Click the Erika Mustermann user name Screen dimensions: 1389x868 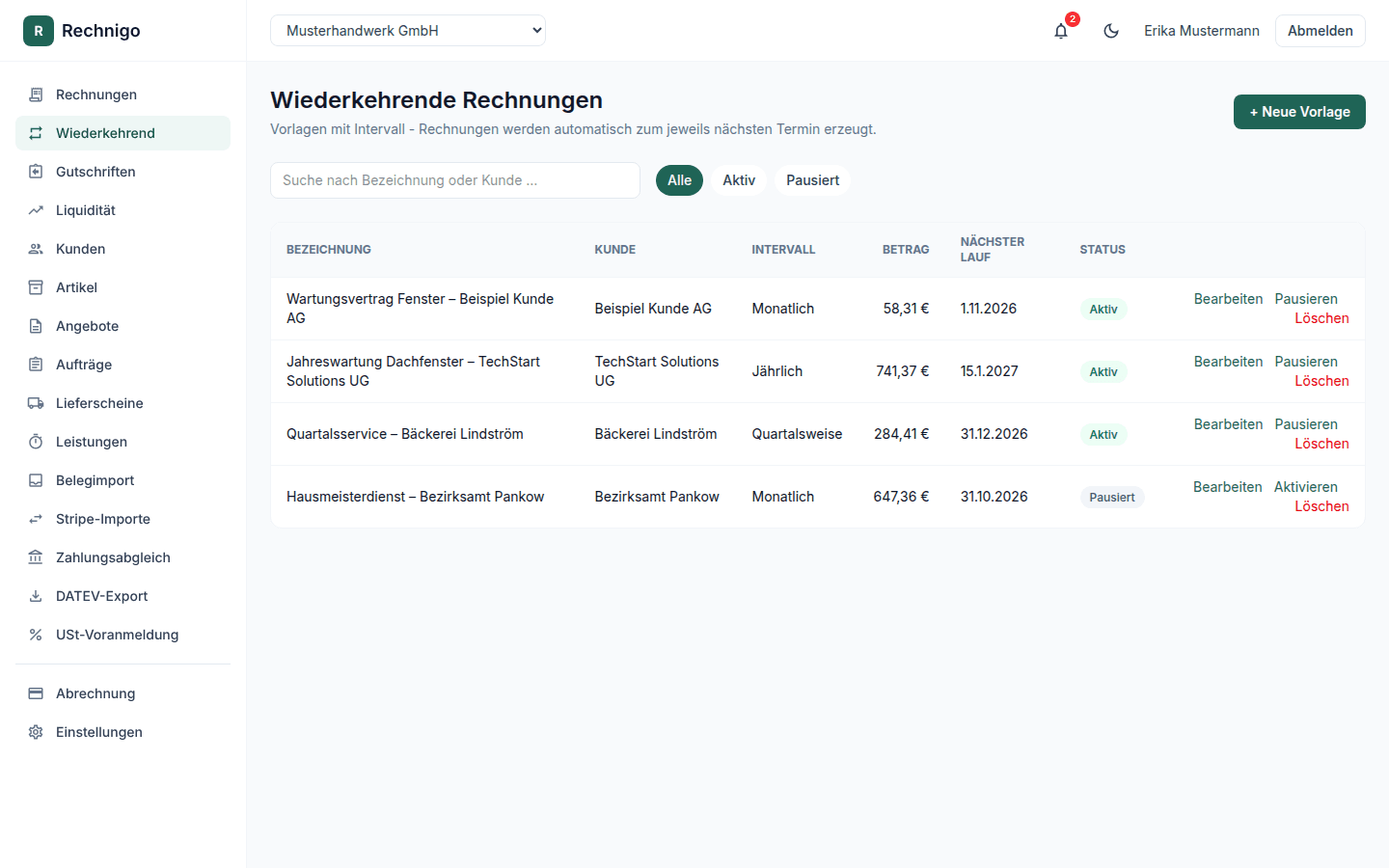1202,31
